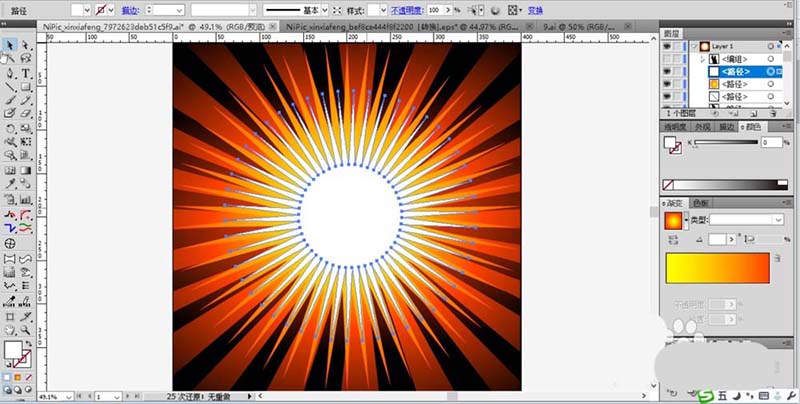Image resolution: width=800 pixels, height=404 pixels.
Task: Select the Pen tool
Action: (9, 73)
